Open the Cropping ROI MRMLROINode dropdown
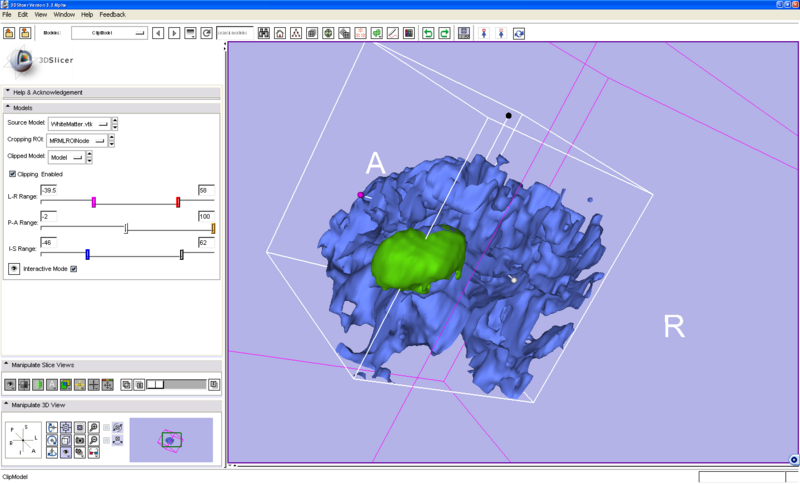This screenshot has height=484, width=800. tap(79, 140)
